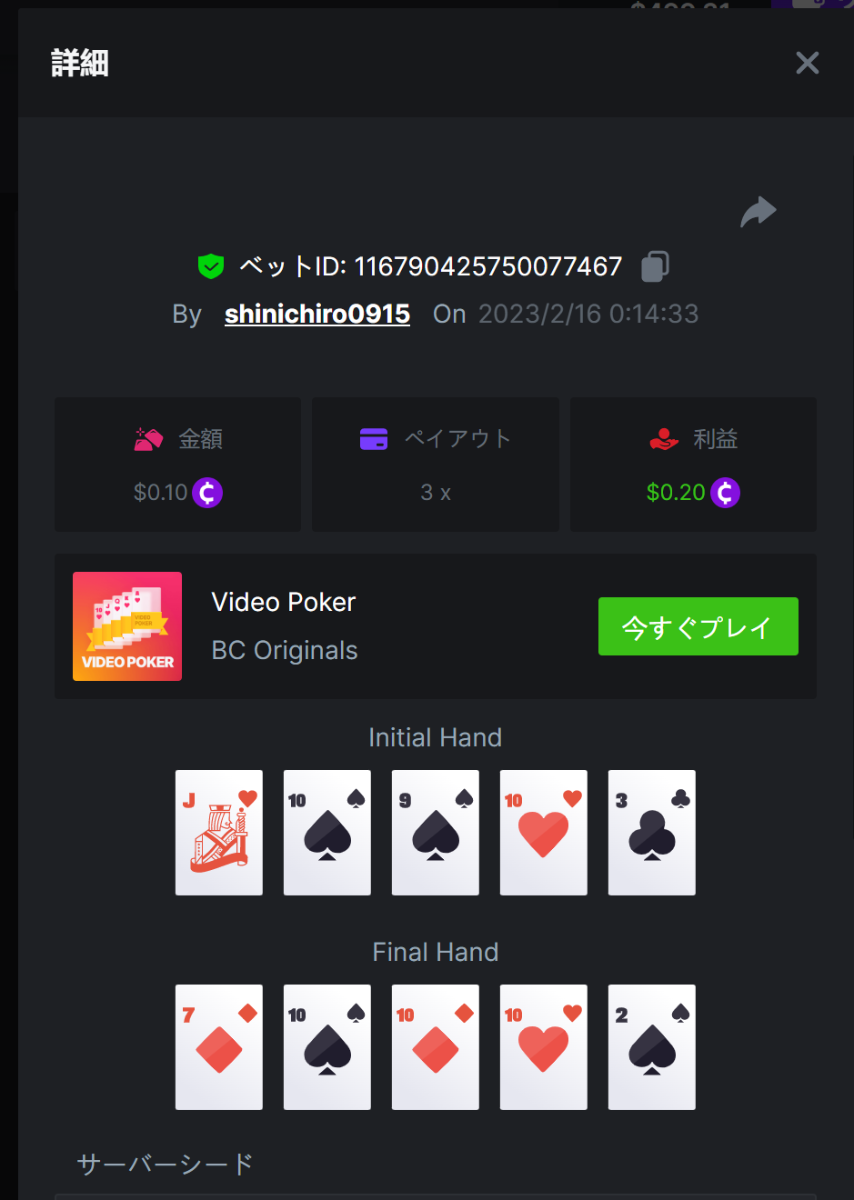Open the shinichiro0915 user profile link
The width and height of the screenshot is (854, 1200).
click(317, 314)
